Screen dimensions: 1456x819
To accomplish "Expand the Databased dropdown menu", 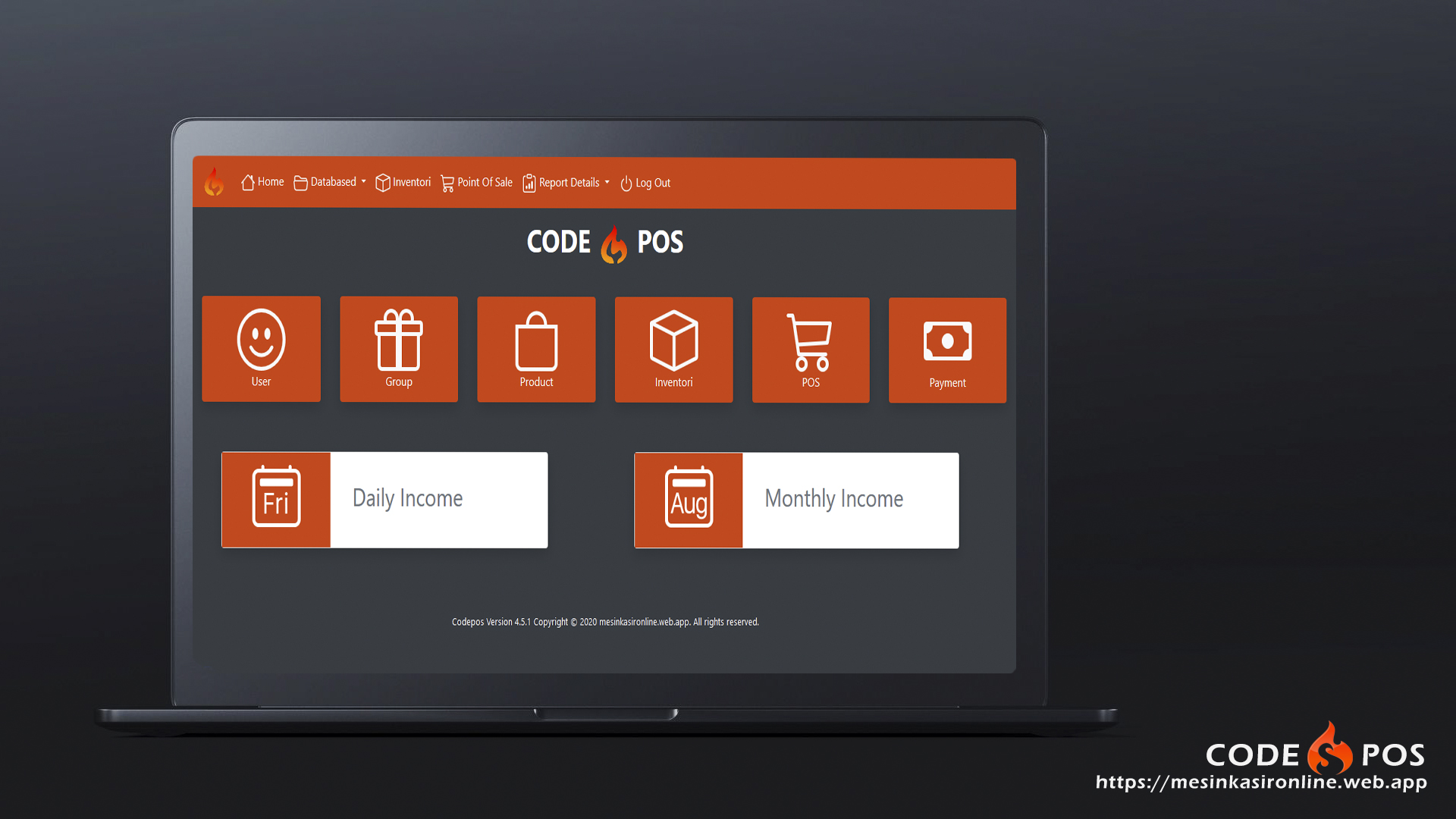I will (330, 182).
